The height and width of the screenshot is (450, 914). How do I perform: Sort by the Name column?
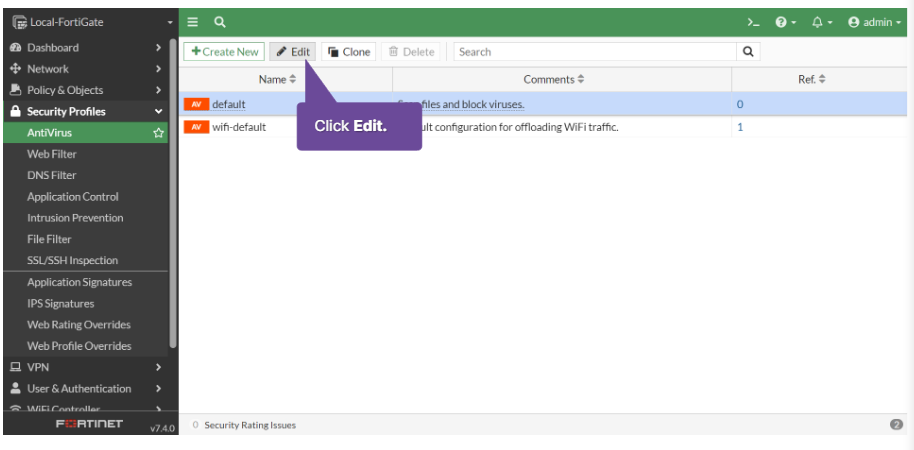coord(277,79)
